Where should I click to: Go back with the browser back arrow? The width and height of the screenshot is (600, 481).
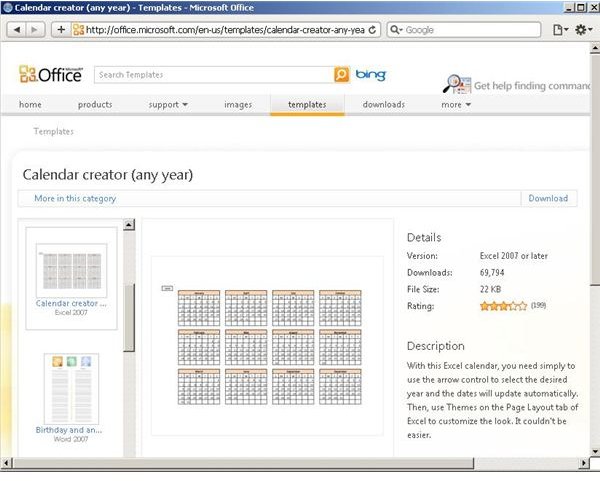16,29
